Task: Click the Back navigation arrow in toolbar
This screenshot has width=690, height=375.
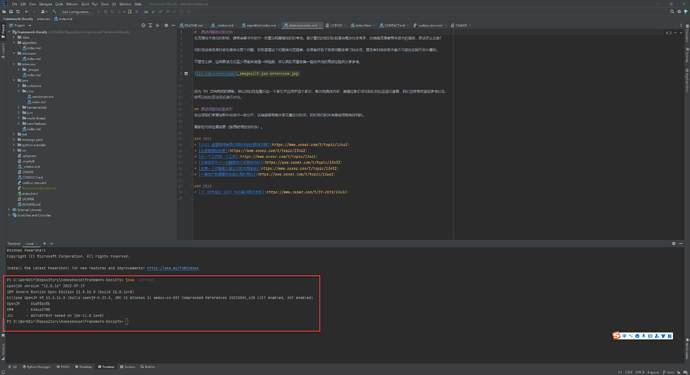Action: coord(27,12)
